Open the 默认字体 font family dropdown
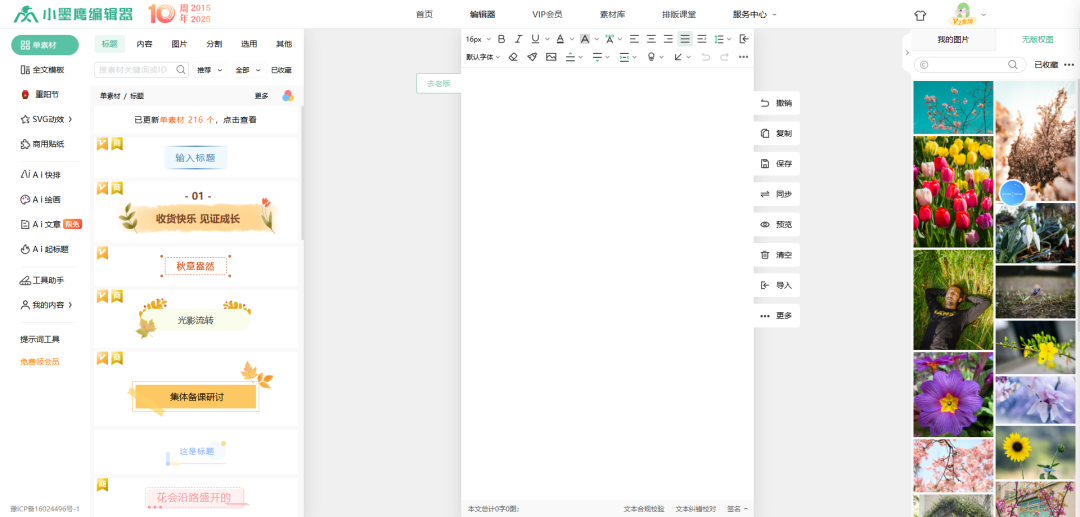 [484, 57]
